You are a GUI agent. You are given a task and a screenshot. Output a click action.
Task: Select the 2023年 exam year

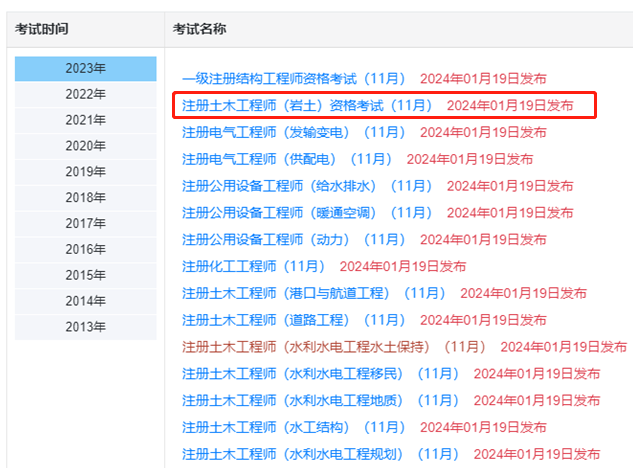click(85, 68)
